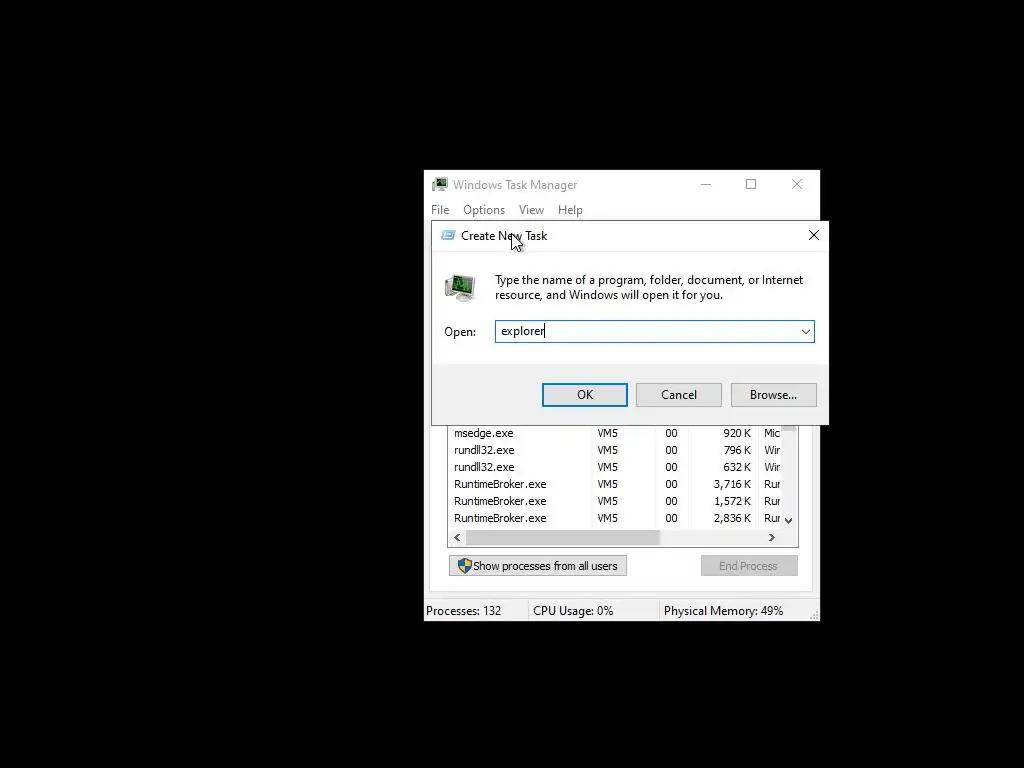Click the Run computer icon in dialog
The height and width of the screenshot is (768, 1024).
(x=460, y=287)
